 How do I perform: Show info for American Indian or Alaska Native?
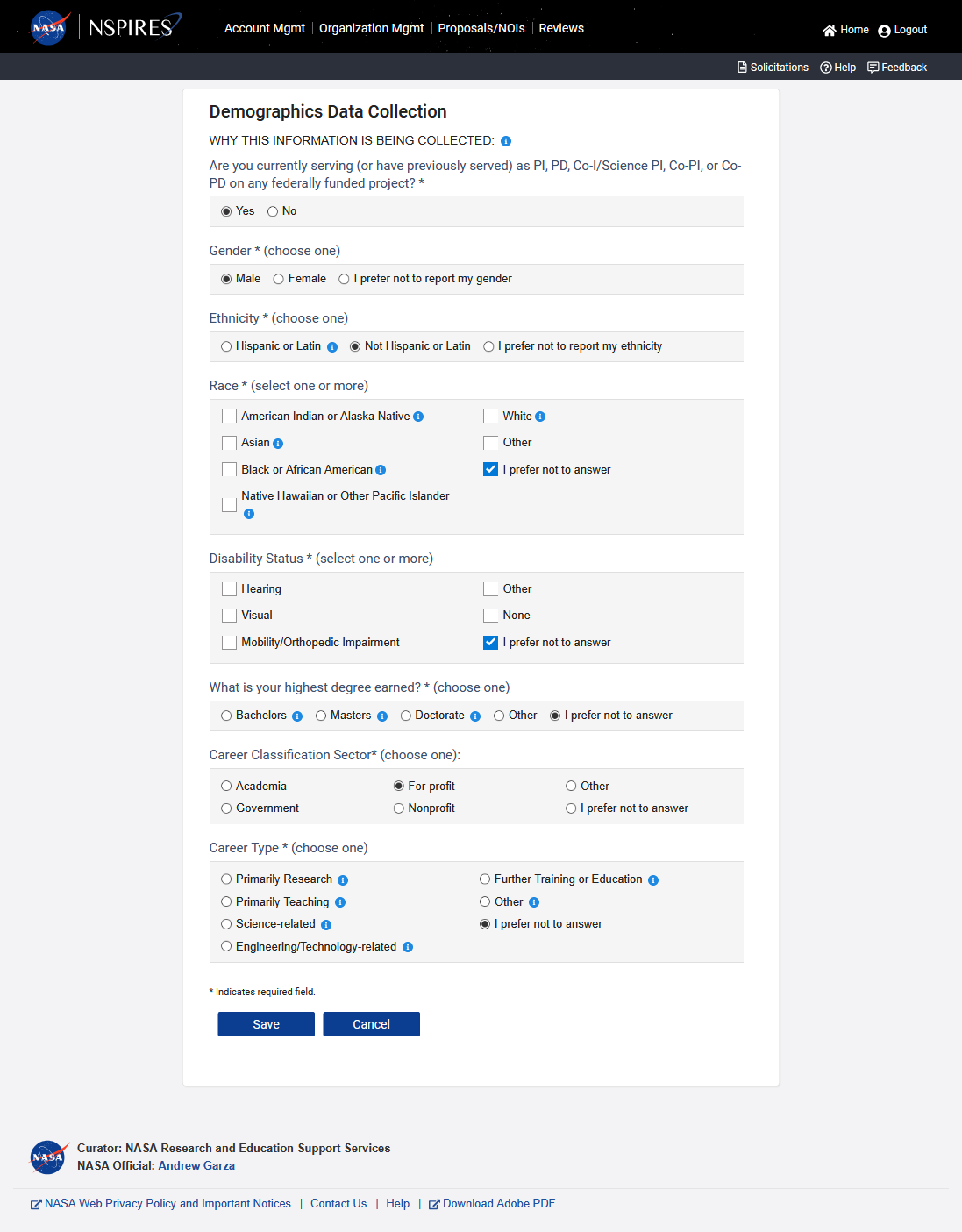pos(418,417)
